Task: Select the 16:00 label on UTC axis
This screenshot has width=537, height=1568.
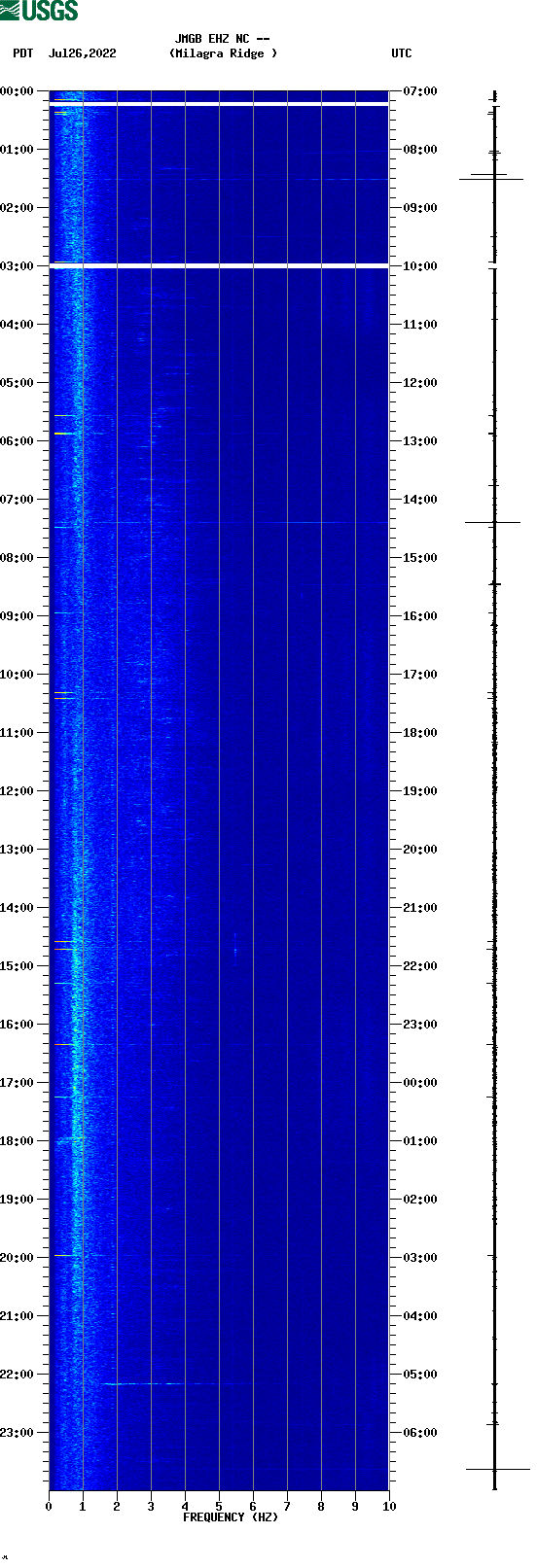Action: (419, 616)
